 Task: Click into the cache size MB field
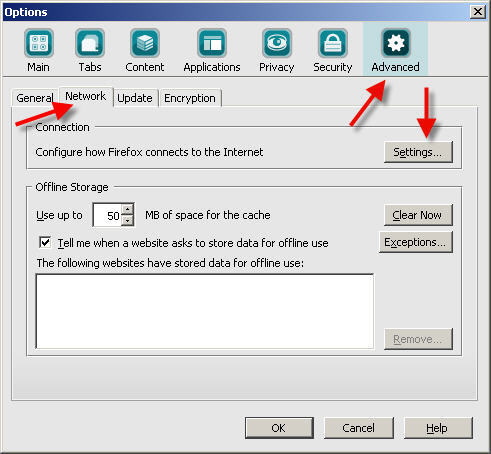tap(107, 215)
